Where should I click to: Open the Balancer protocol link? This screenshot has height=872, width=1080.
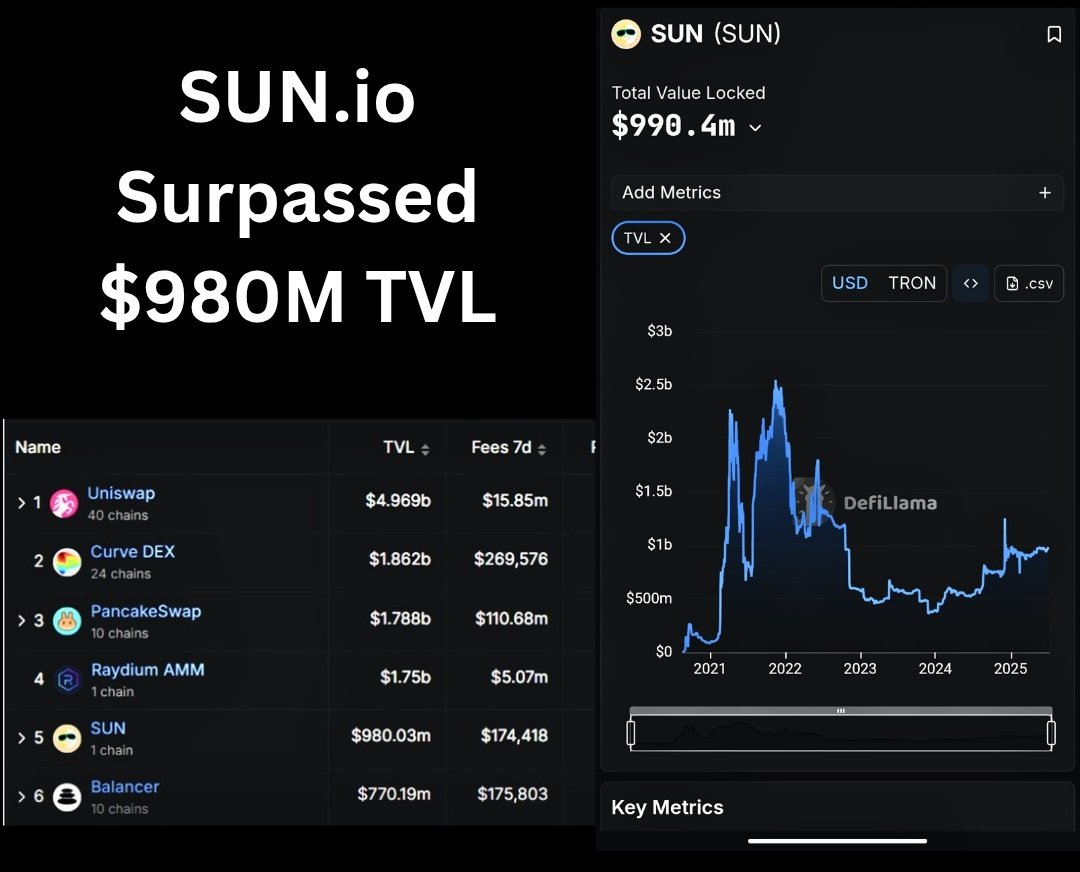(125, 787)
